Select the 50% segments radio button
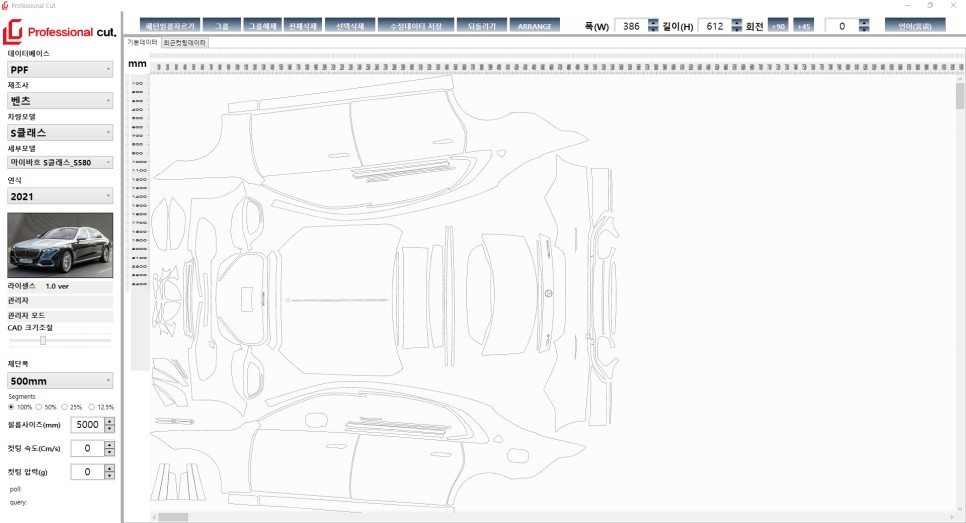 (39, 407)
